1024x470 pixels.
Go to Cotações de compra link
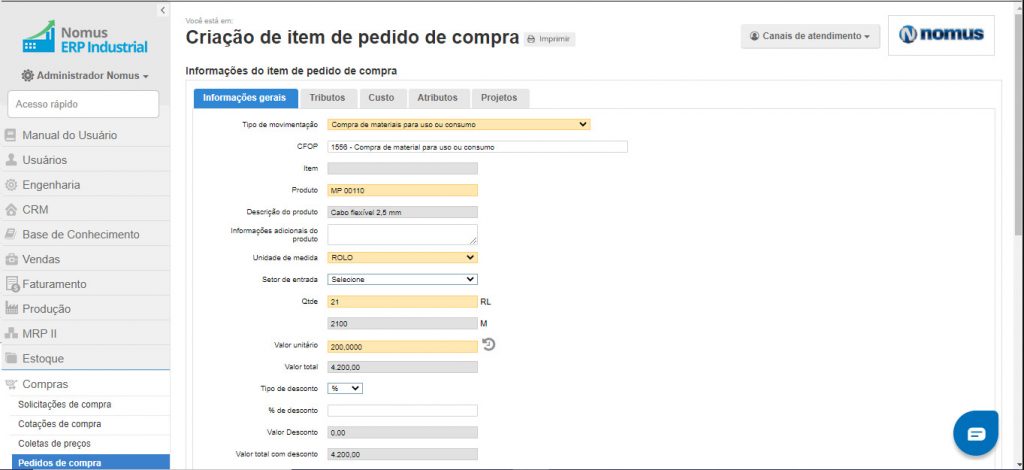(59, 424)
